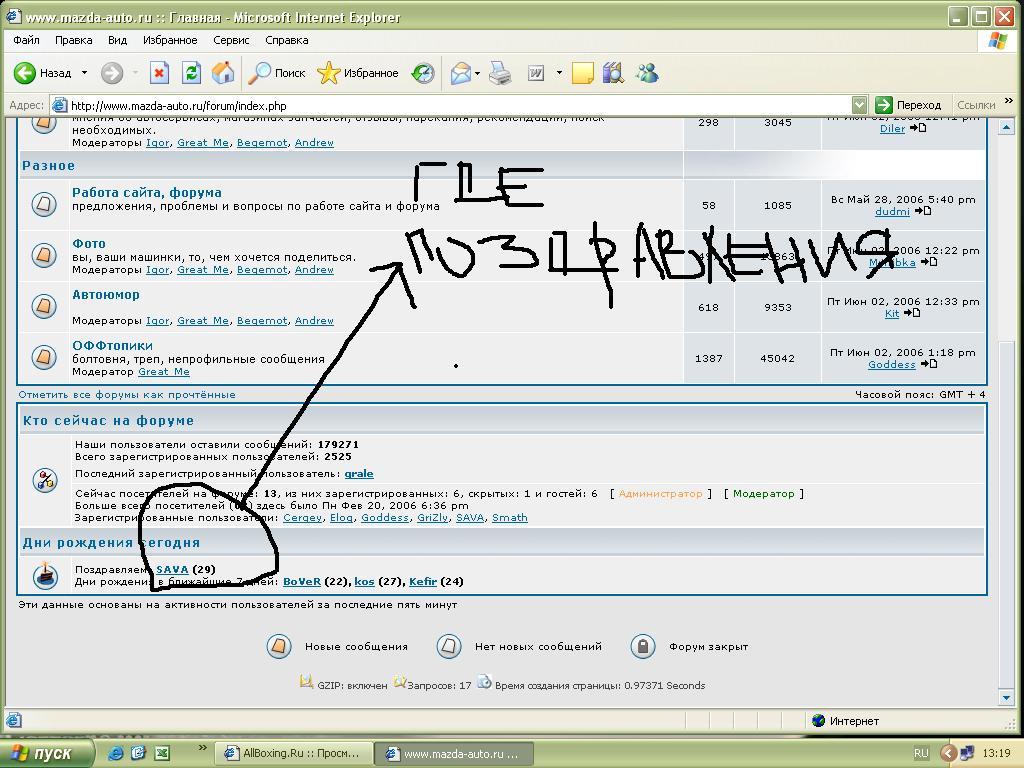Refresh the page using the toolbar icon
The image size is (1024, 768).
tap(191, 73)
